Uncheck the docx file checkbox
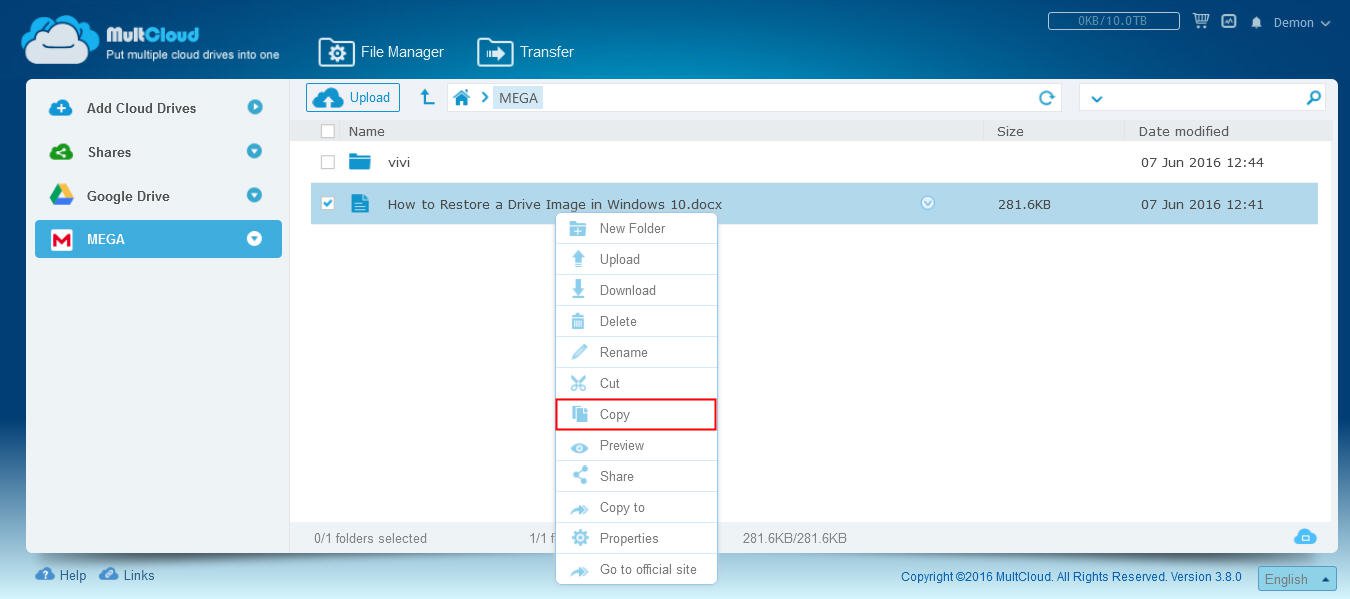This screenshot has width=1350, height=599. tap(328, 203)
